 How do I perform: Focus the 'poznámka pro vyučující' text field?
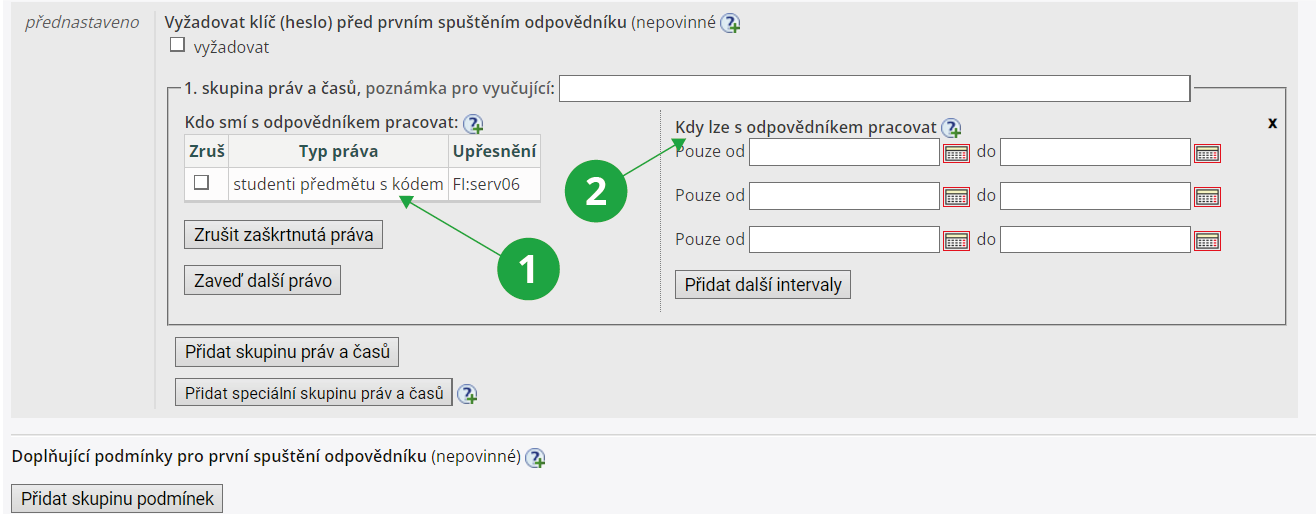point(874,89)
